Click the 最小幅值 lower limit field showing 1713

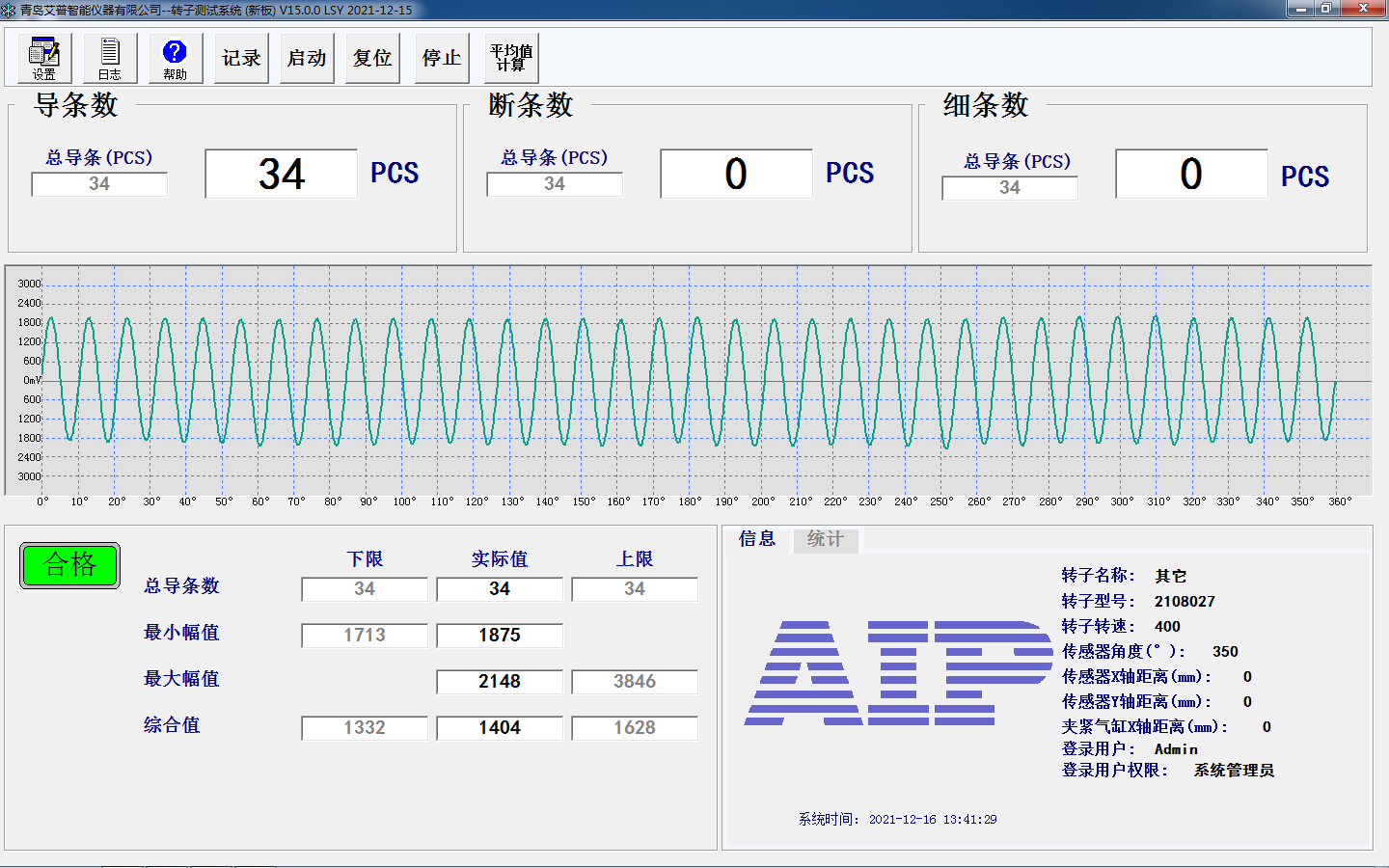[364, 635]
